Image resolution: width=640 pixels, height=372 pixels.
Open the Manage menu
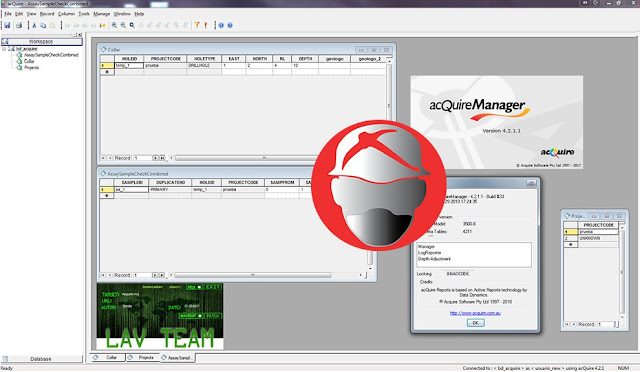(x=102, y=14)
